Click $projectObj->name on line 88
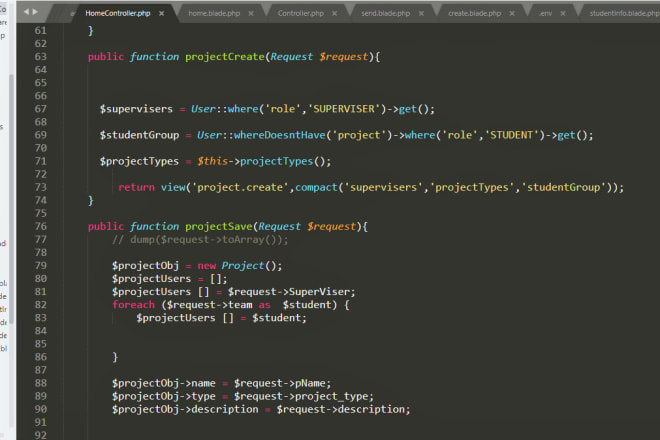 click(x=164, y=383)
